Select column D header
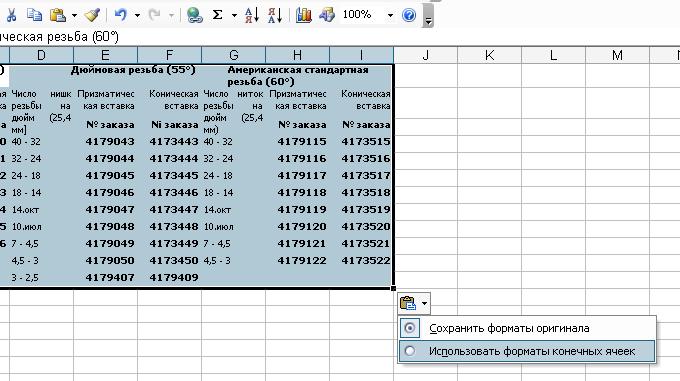The image size is (680, 381). coord(41,55)
